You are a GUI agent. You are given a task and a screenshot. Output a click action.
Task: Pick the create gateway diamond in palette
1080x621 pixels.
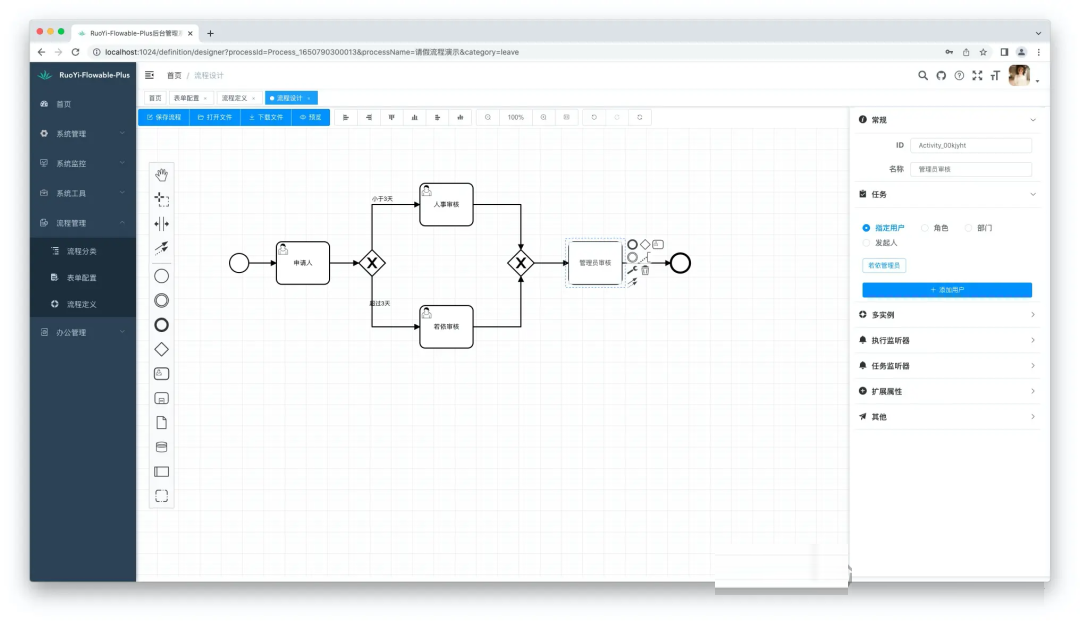pos(161,349)
